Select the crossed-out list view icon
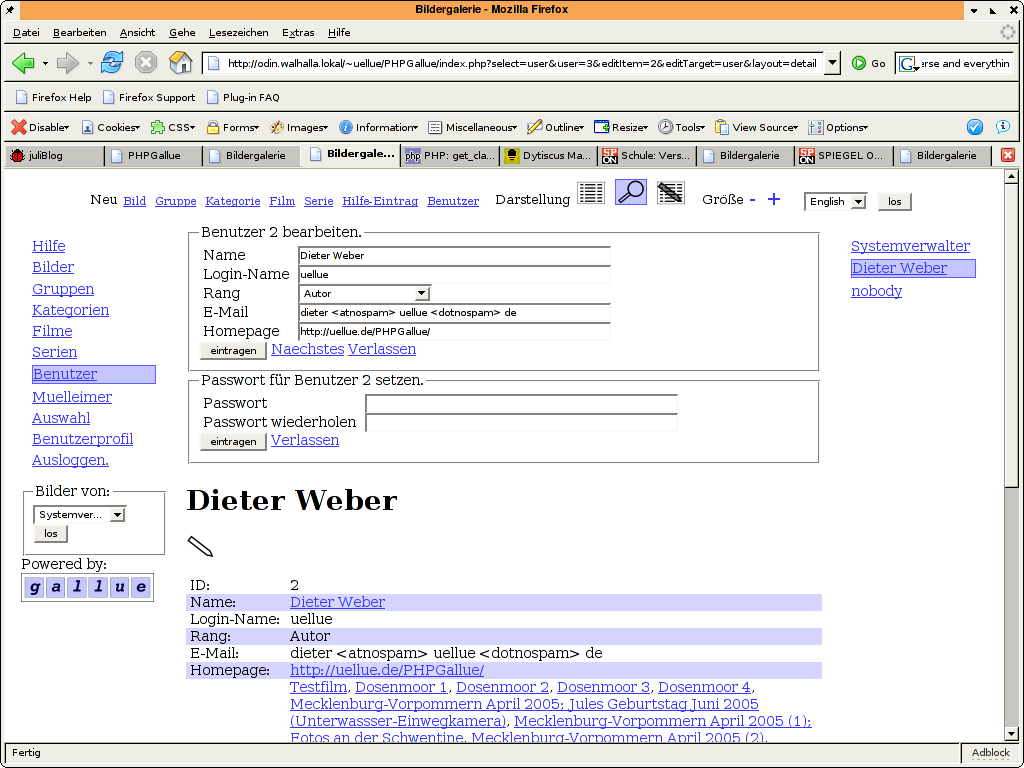This screenshot has width=1024, height=768. coord(670,193)
